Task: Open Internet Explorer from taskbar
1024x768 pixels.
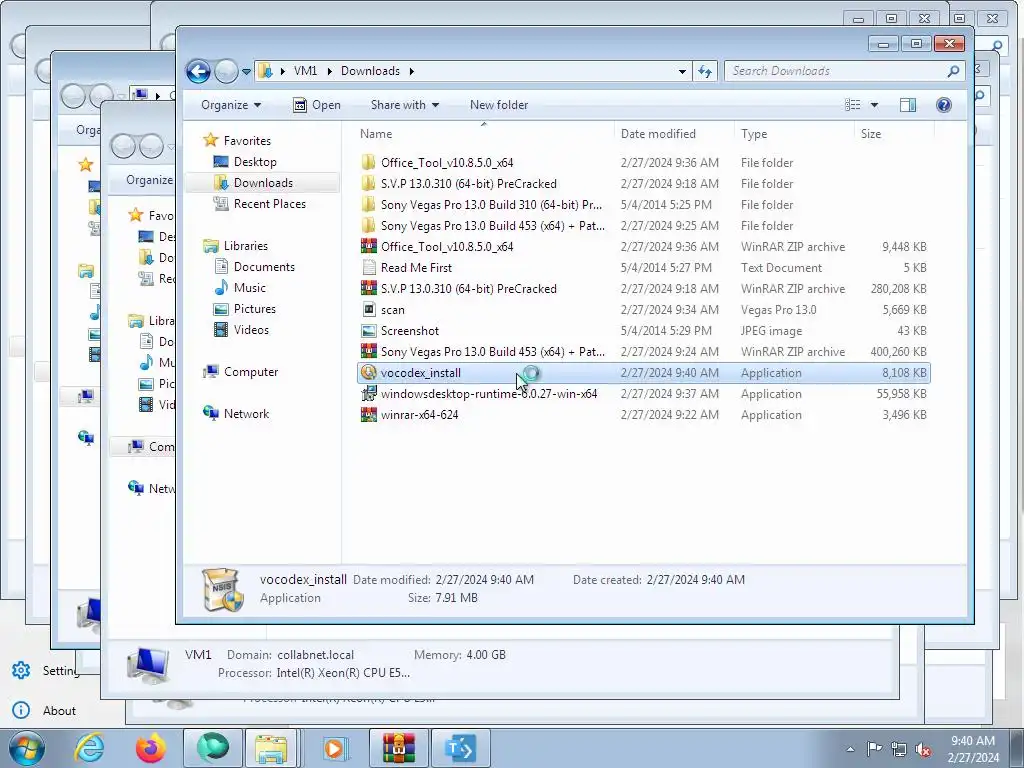Action: [89, 748]
